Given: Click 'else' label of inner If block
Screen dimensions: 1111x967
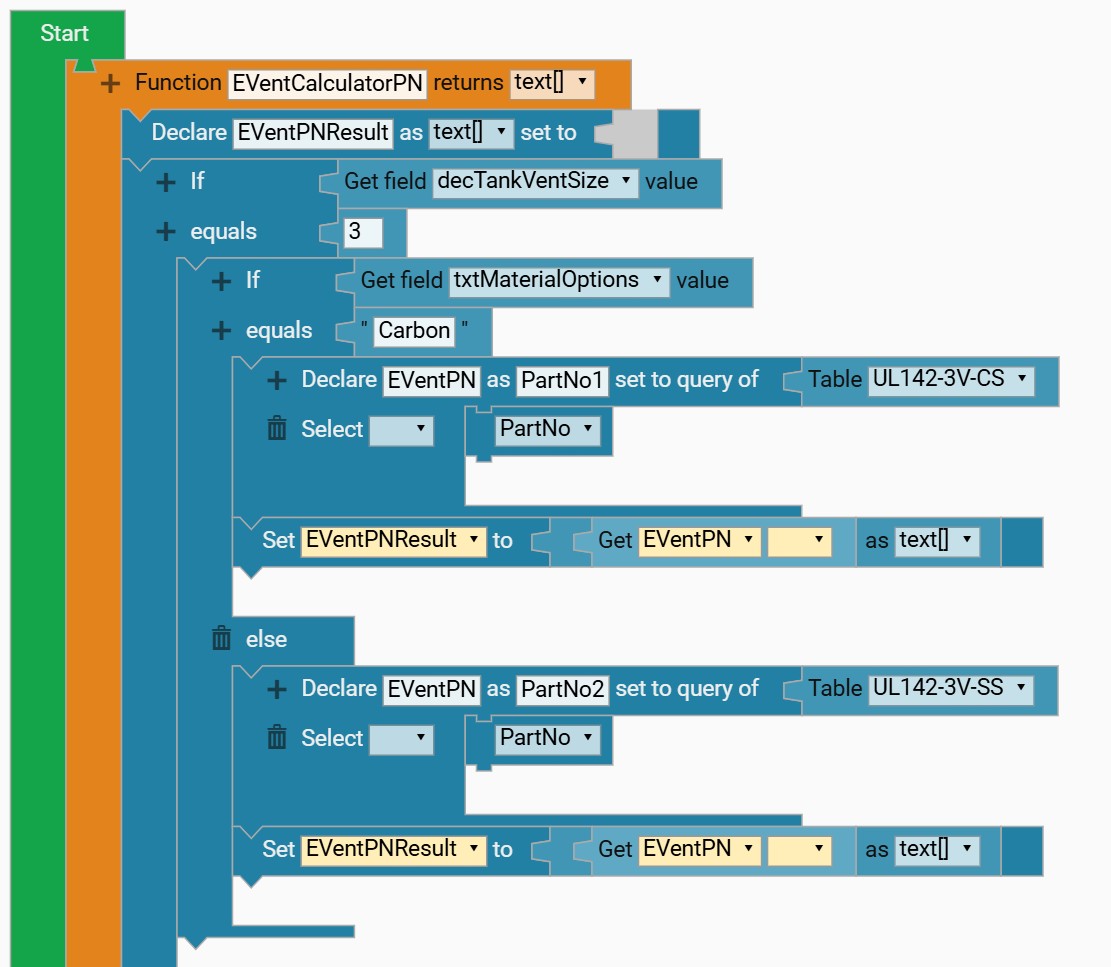Looking at the screenshot, I should (266, 639).
